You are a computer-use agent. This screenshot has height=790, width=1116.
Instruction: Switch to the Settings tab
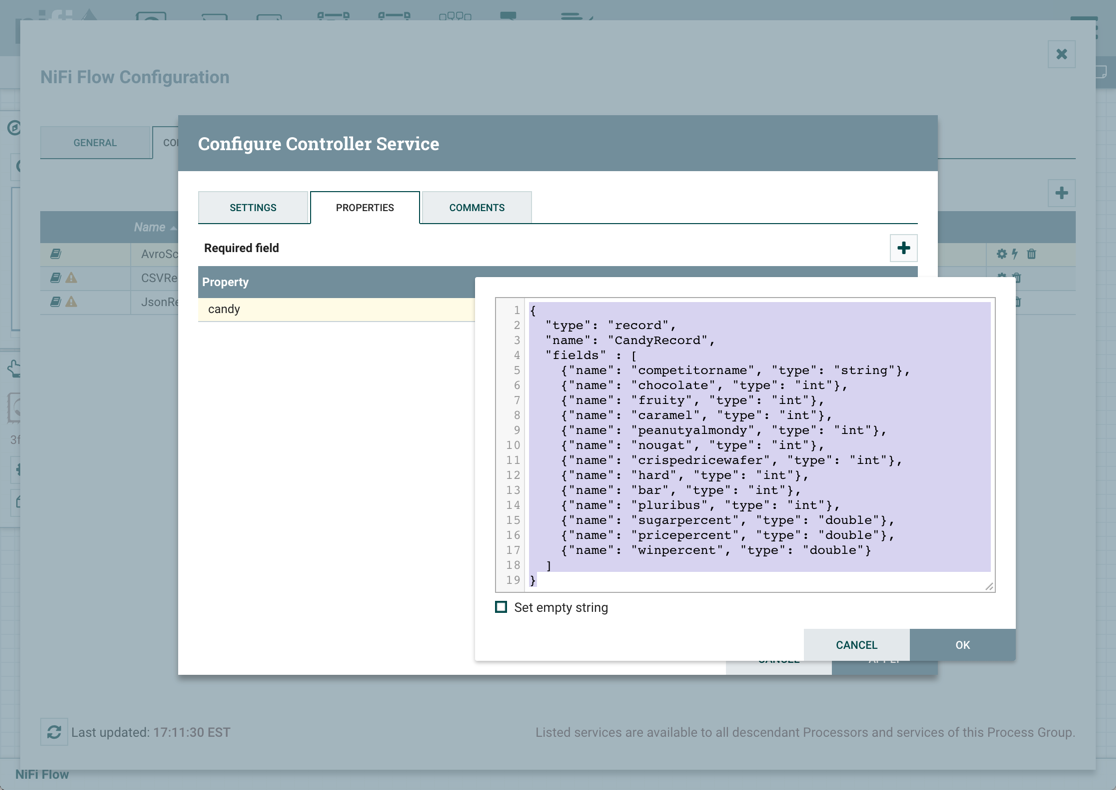(x=253, y=208)
